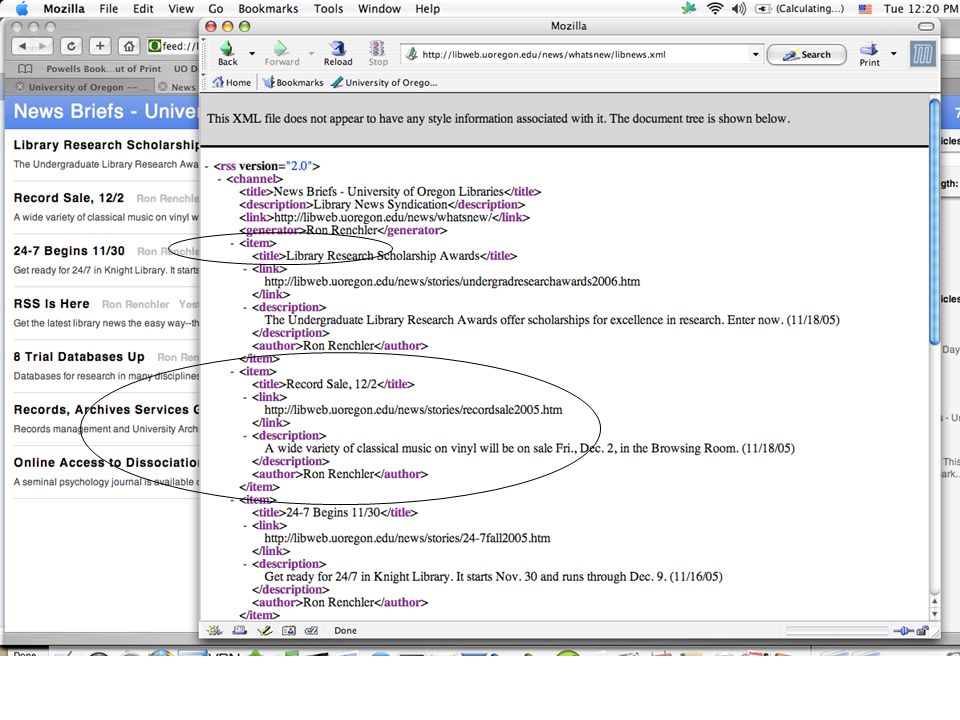Click the Home button on the personal toolbar

[231, 83]
